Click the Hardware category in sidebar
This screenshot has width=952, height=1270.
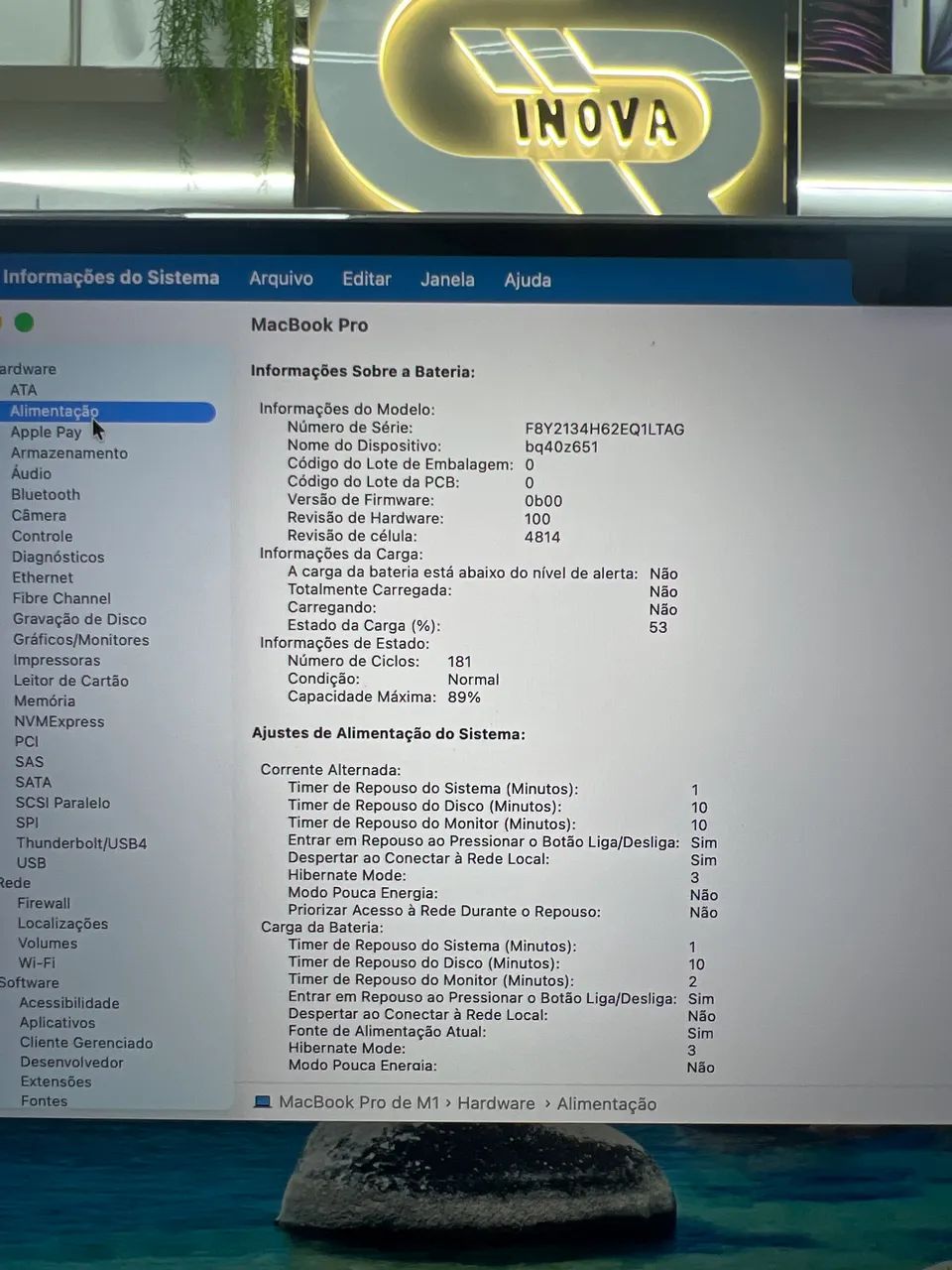pos(28,369)
